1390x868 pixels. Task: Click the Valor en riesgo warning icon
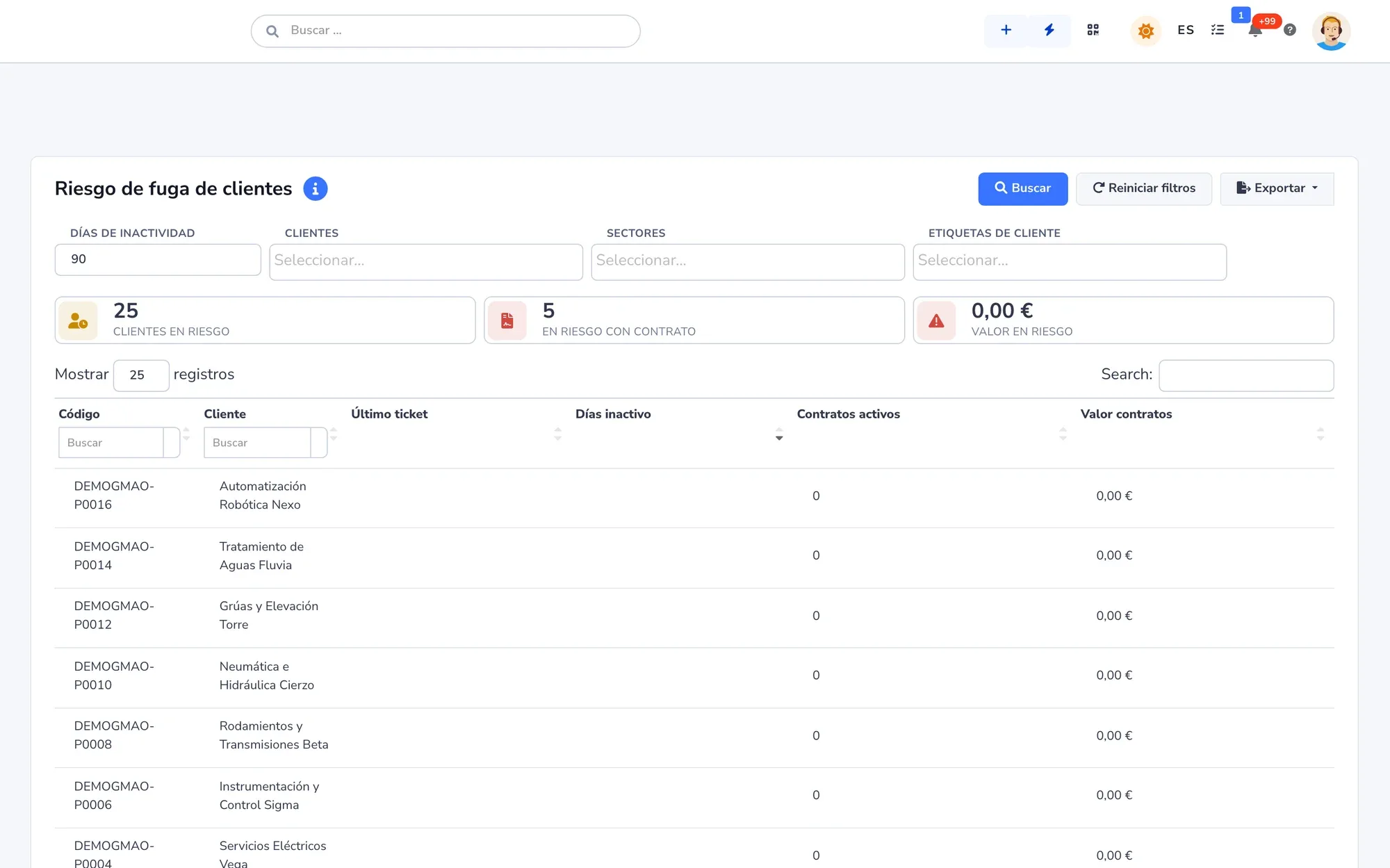pyautogui.click(x=936, y=320)
